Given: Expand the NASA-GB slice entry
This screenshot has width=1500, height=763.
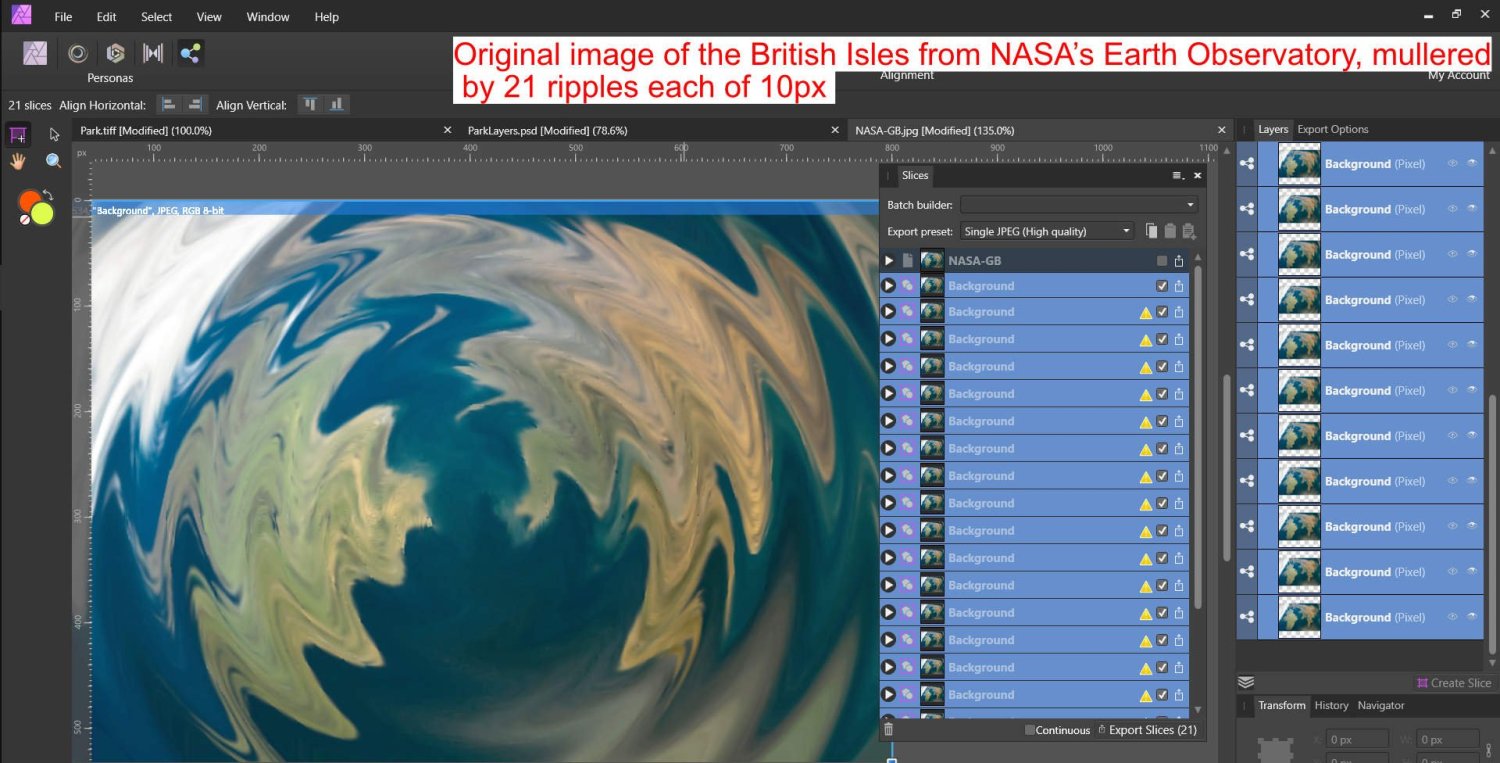Looking at the screenshot, I should pyautogui.click(x=888, y=260).
